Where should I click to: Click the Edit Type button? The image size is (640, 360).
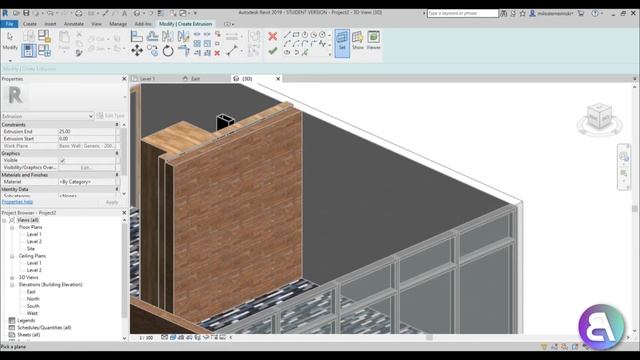pos(111,116)
